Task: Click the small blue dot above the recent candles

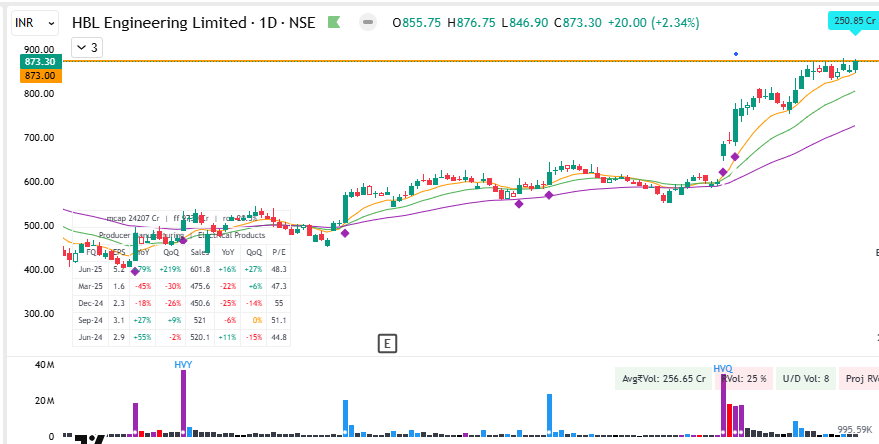Action: pyautogui.click(x=736, y=54)
